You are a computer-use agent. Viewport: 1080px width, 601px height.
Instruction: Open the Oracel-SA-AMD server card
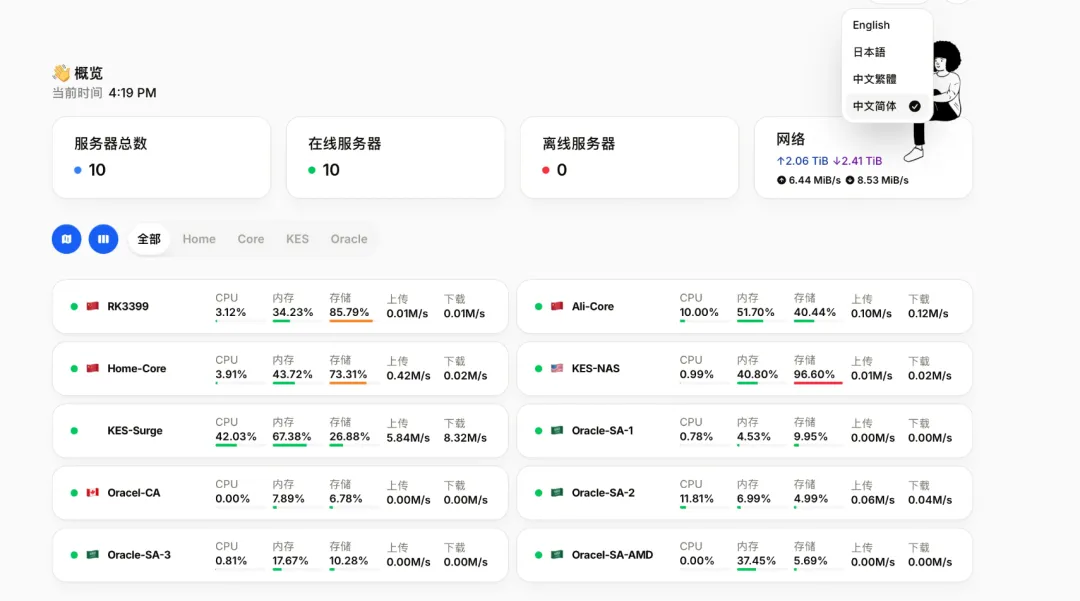click(744, 555)
